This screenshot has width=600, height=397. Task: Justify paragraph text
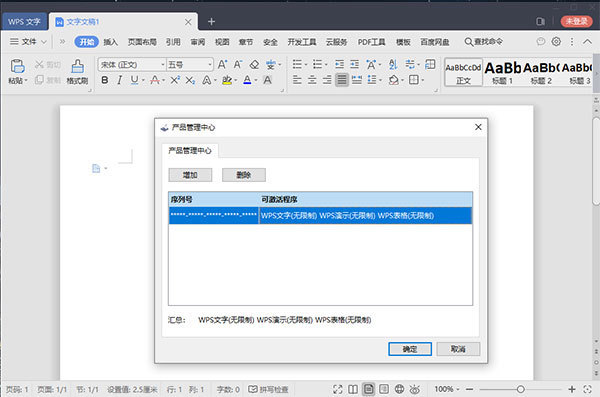pyautogui.click(x=342, y=80)
